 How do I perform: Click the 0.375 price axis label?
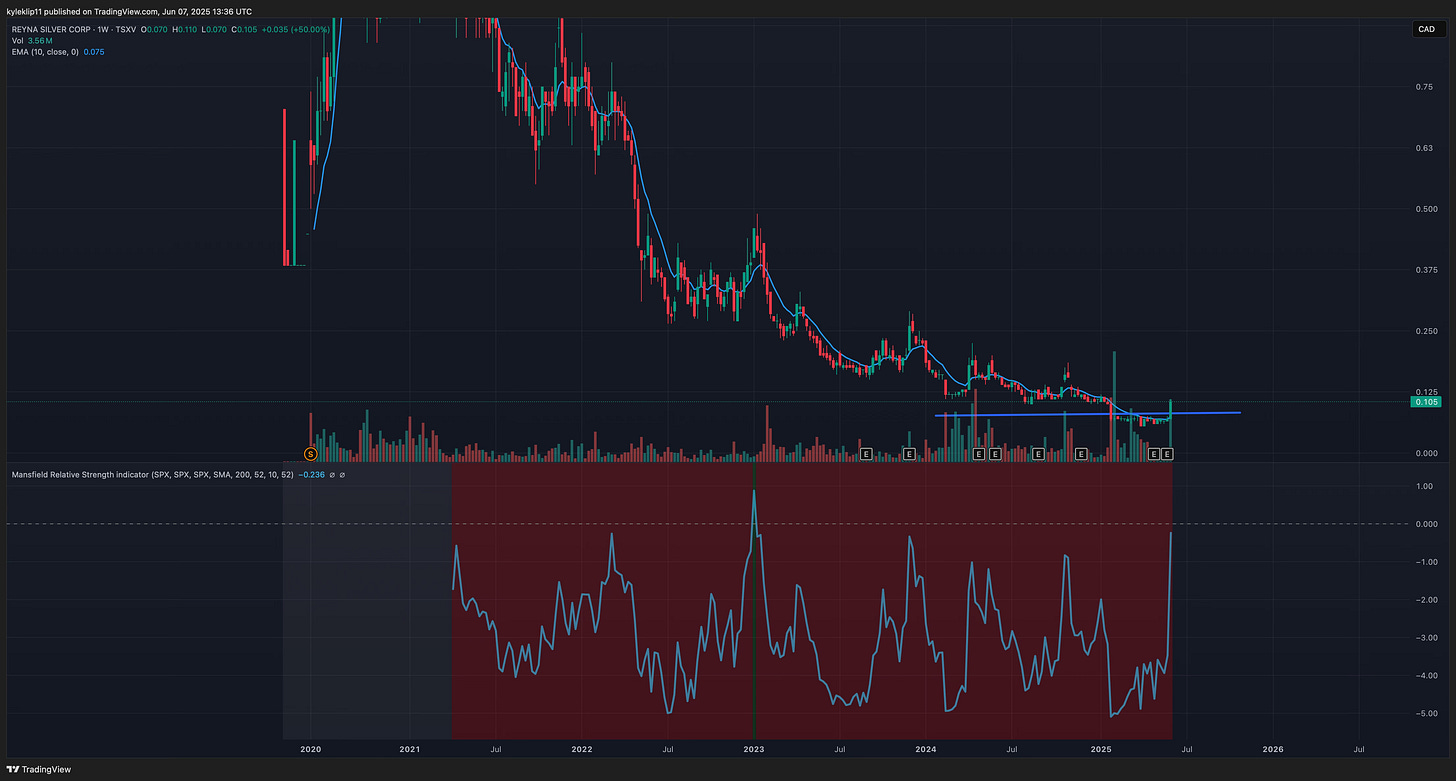click(1425, 270)
